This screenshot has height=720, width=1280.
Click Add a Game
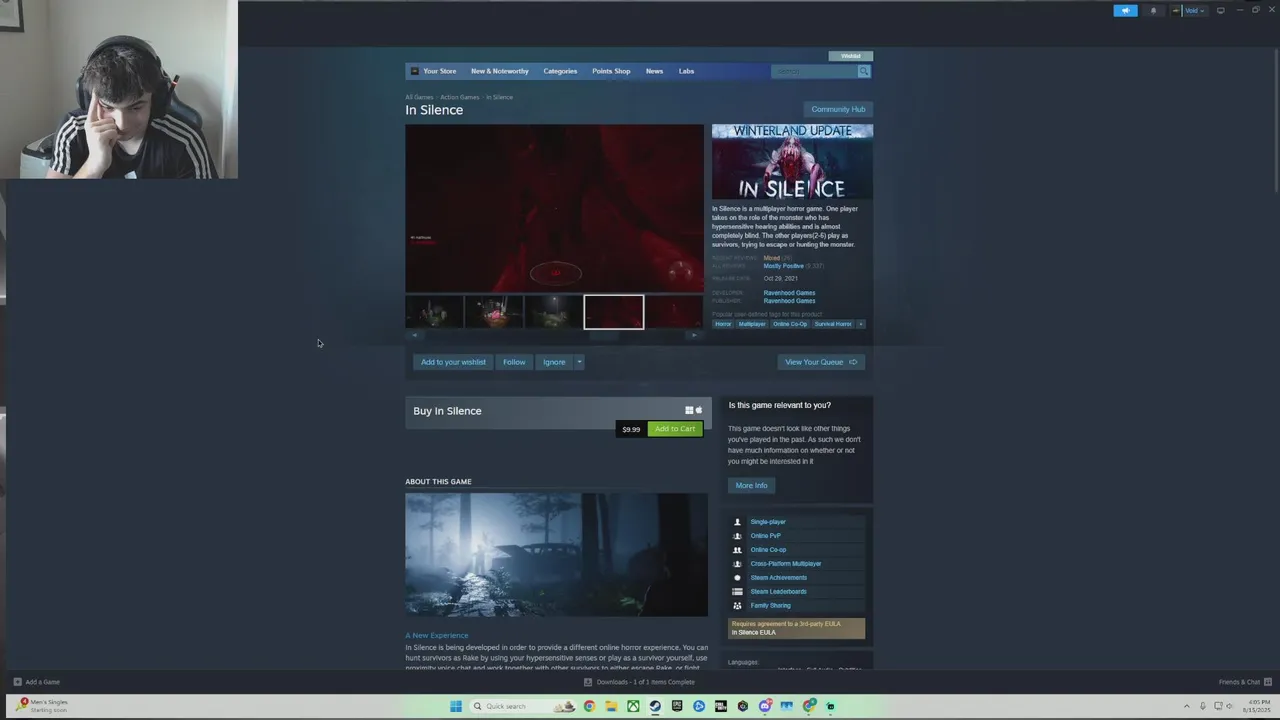pyautogui.click(x=37, y=682)
